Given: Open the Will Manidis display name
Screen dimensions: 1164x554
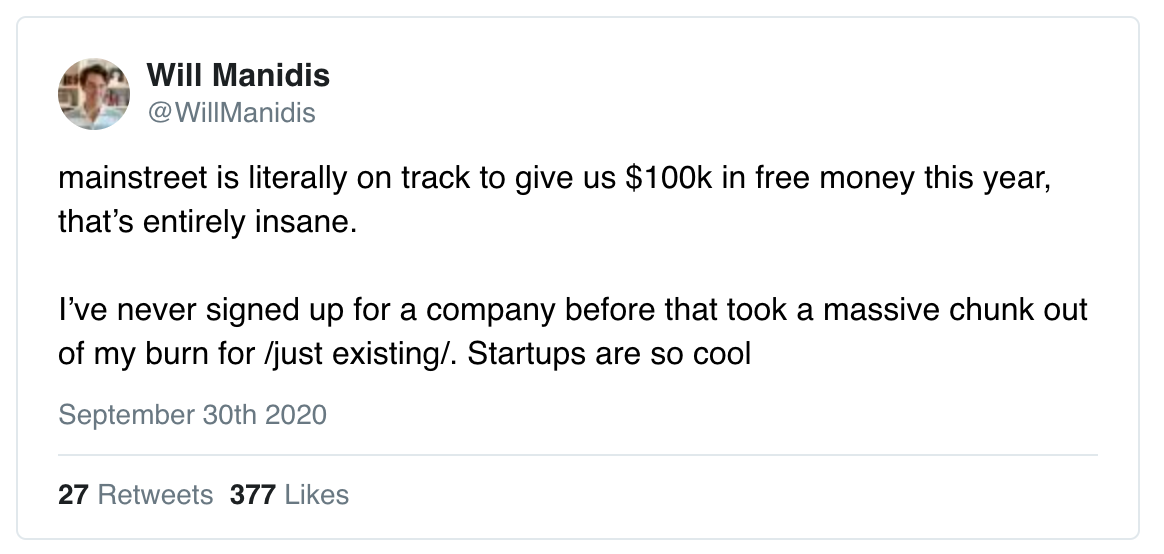Looking at the screenshot, I should [x=238, y=75].
